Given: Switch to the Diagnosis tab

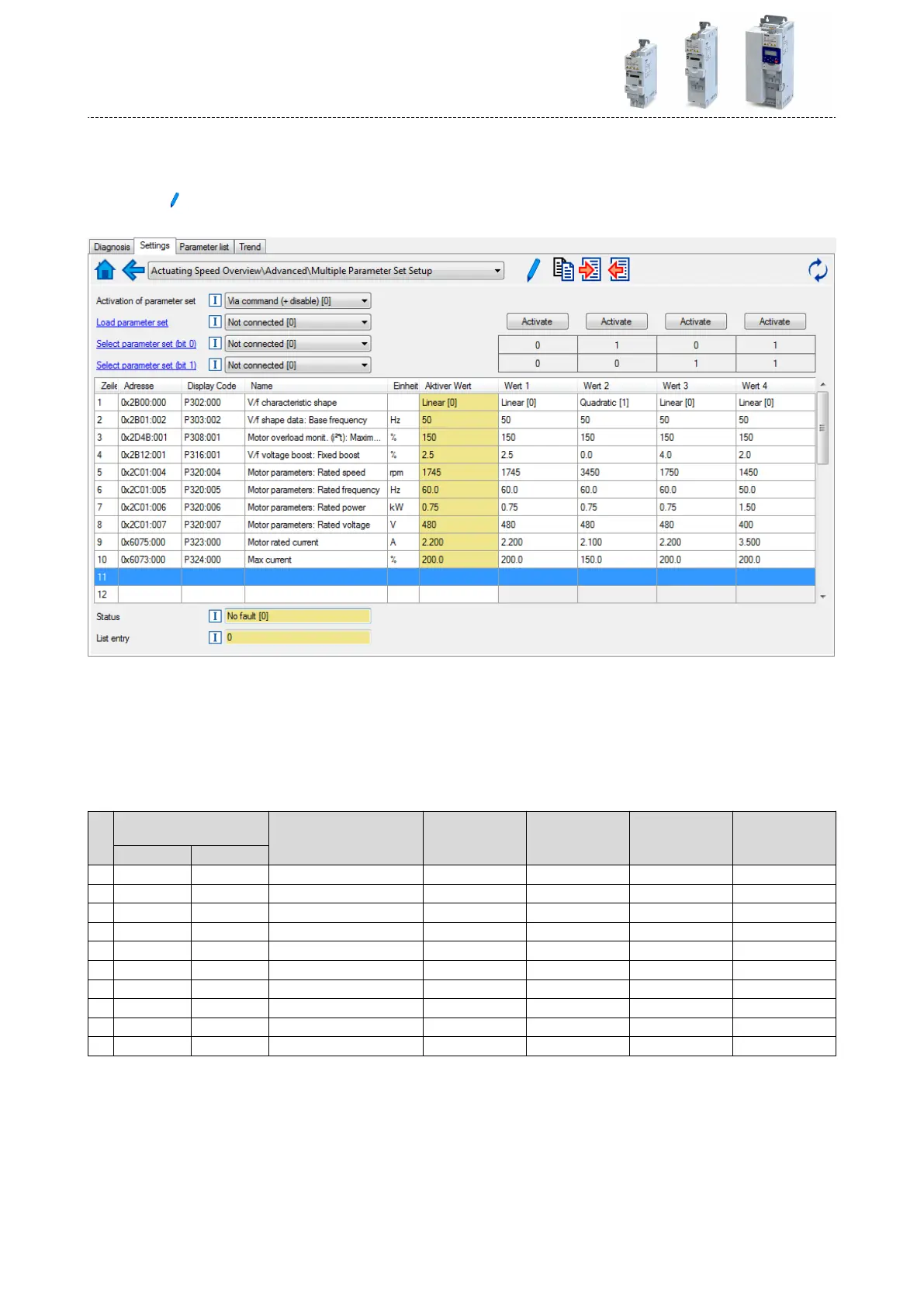Looking at the screenshot, I should pos(112,247).
